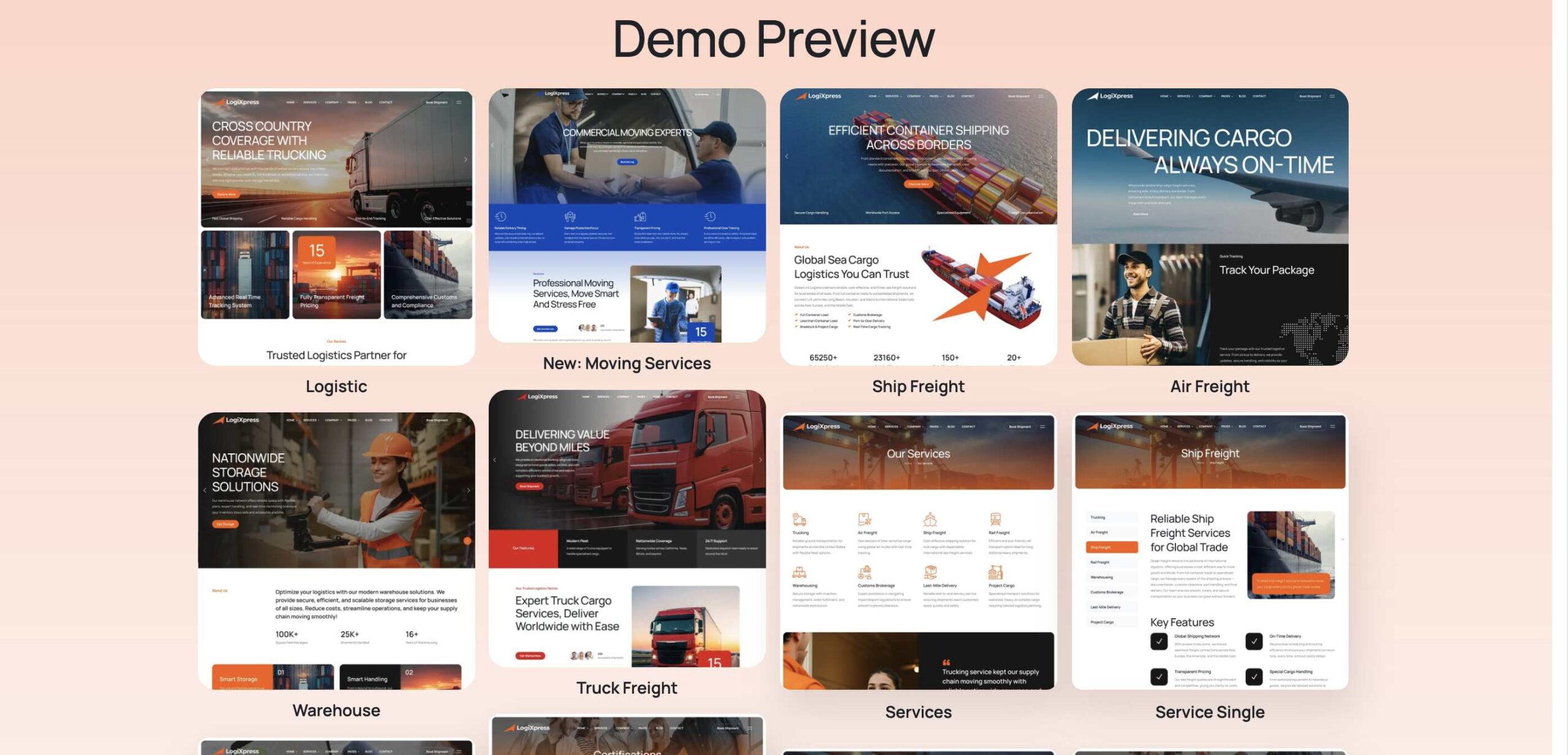
Task: Click the Transparent Pricing checkmark box
Action: [x=1159, y=677]
